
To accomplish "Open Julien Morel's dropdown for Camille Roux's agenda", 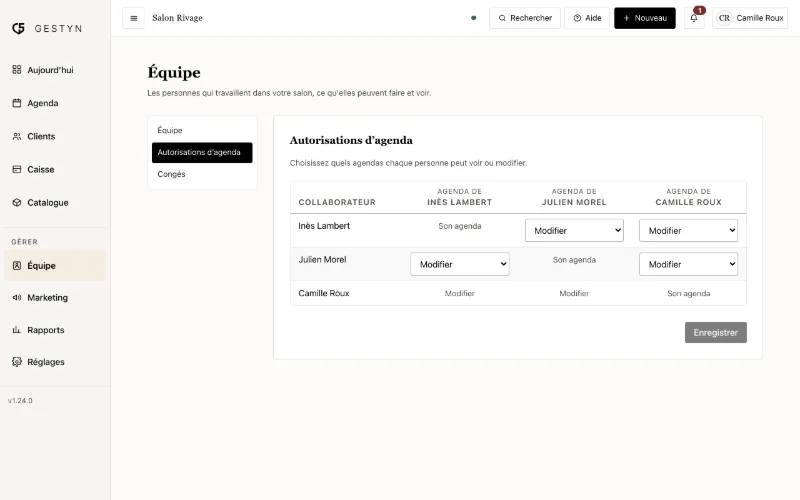I will pos(688,264).
